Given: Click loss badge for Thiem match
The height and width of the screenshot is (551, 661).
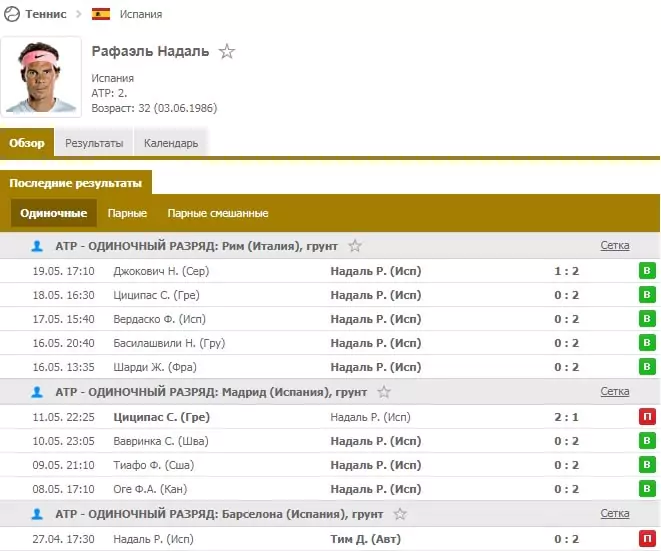Looking at the screenshot, I should 647,539.
